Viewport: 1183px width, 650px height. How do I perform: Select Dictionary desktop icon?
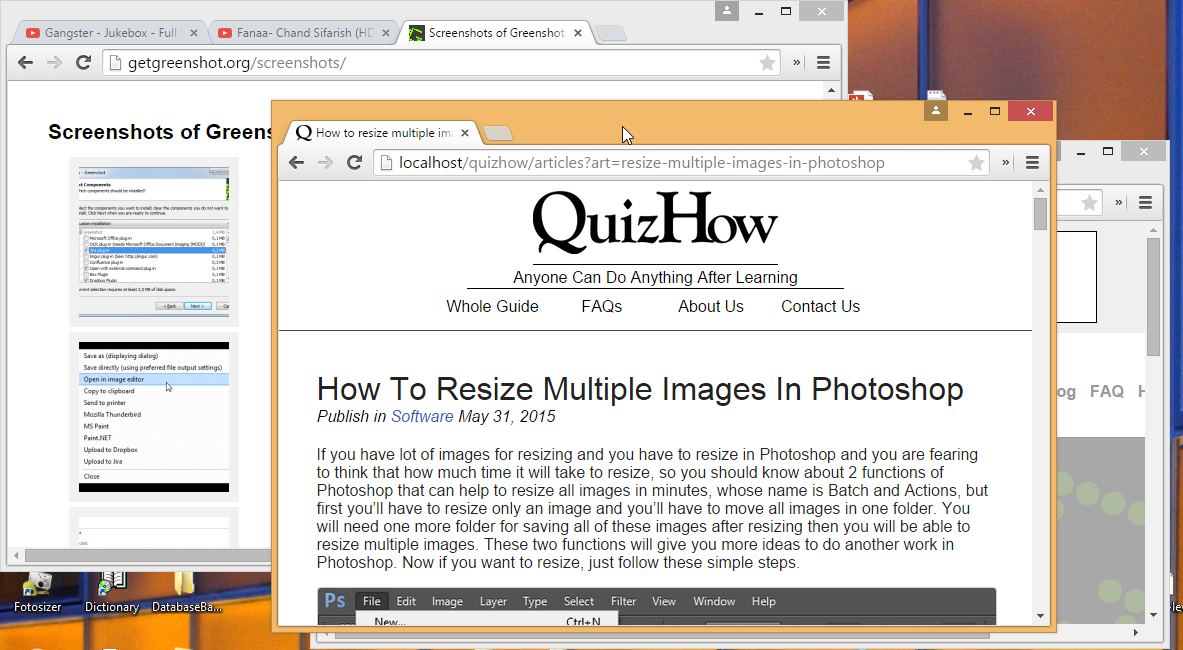tap(112, 593)
